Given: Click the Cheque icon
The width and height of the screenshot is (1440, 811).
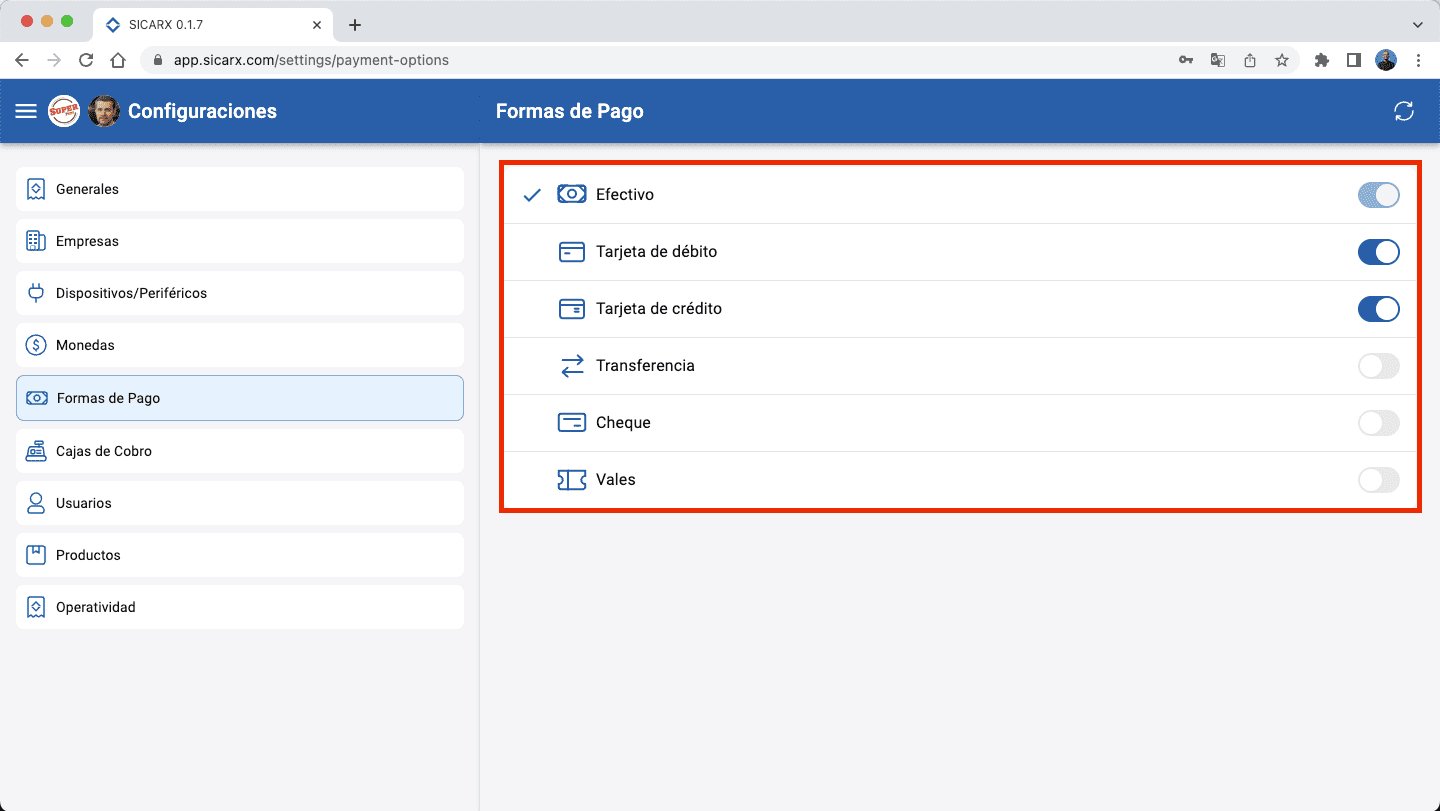Looking at the screenshot, I should tap(571, 422).
